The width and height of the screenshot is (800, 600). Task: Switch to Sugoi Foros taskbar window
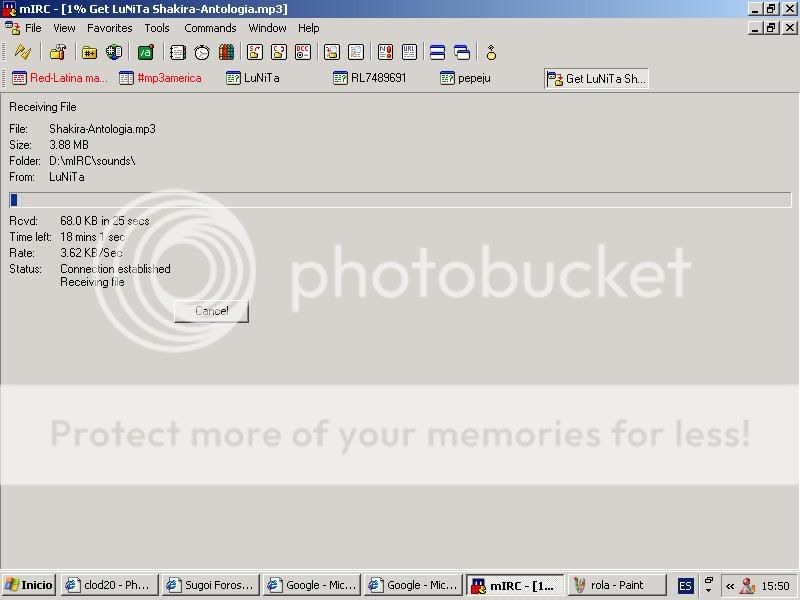click(x=210, y=585)
